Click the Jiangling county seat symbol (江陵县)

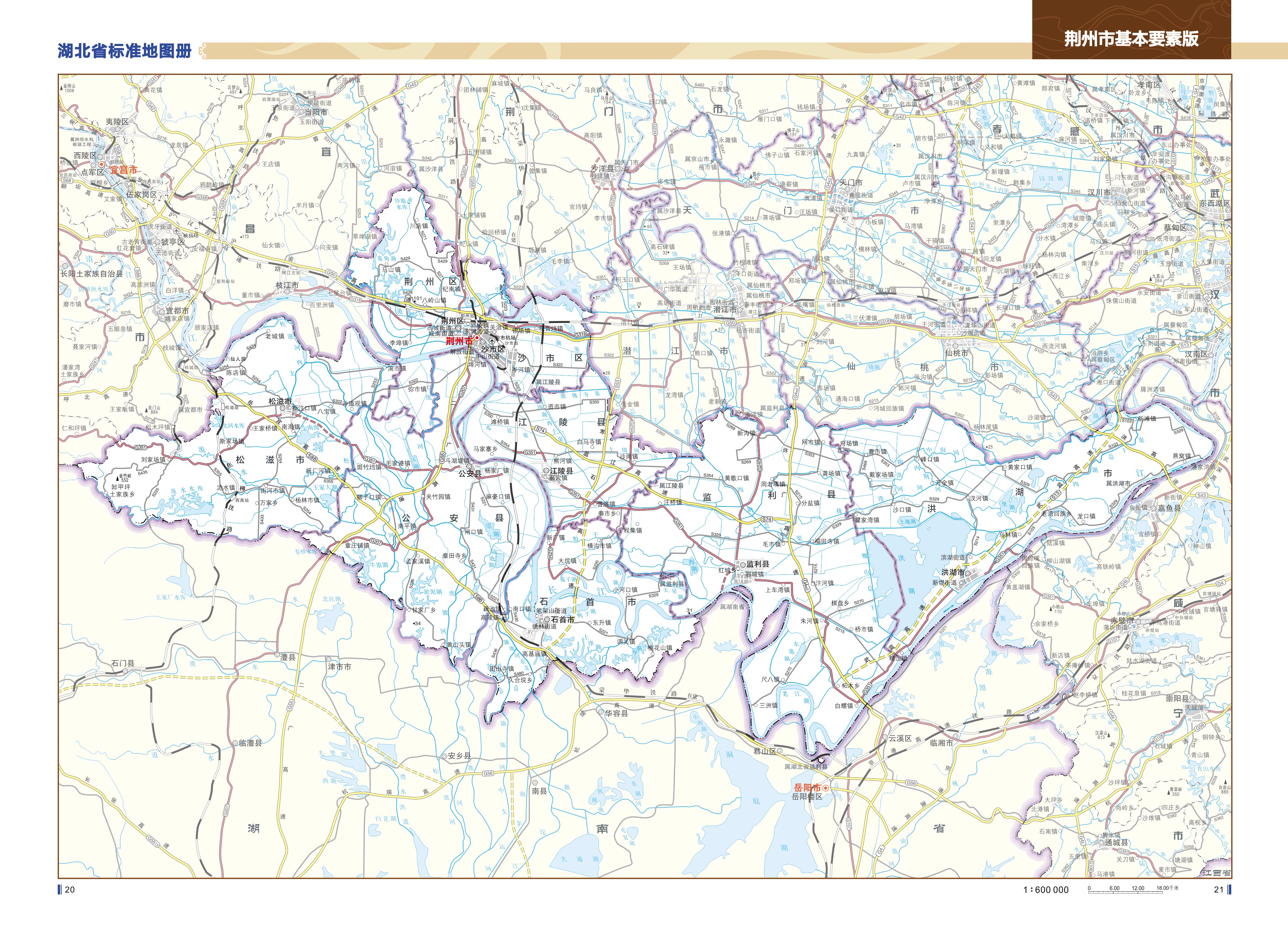click(546, 470)
